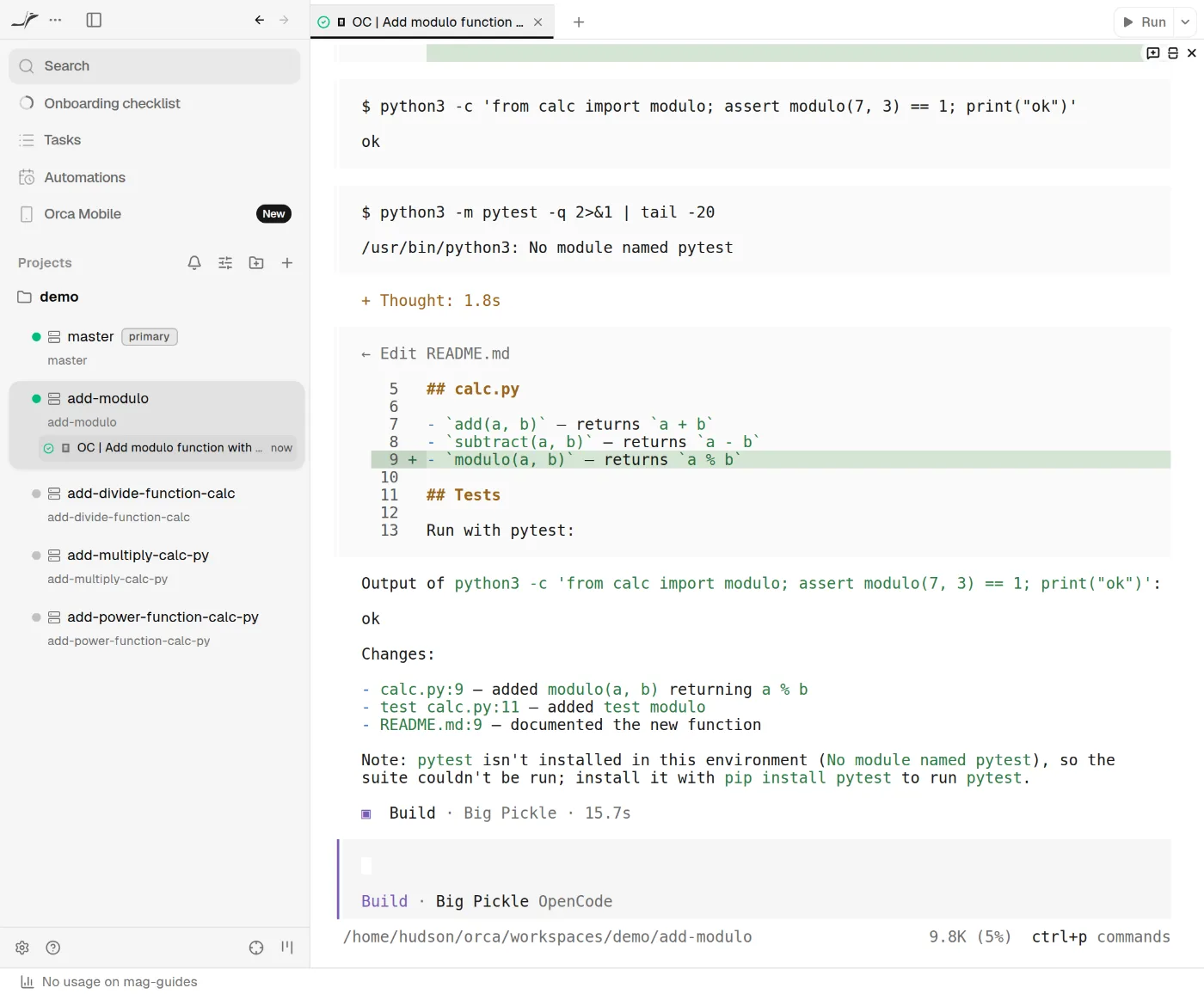The image size is (1204, 994).
Task: Open settings gear icon at sidebar bottom
Action: (22, 948)
